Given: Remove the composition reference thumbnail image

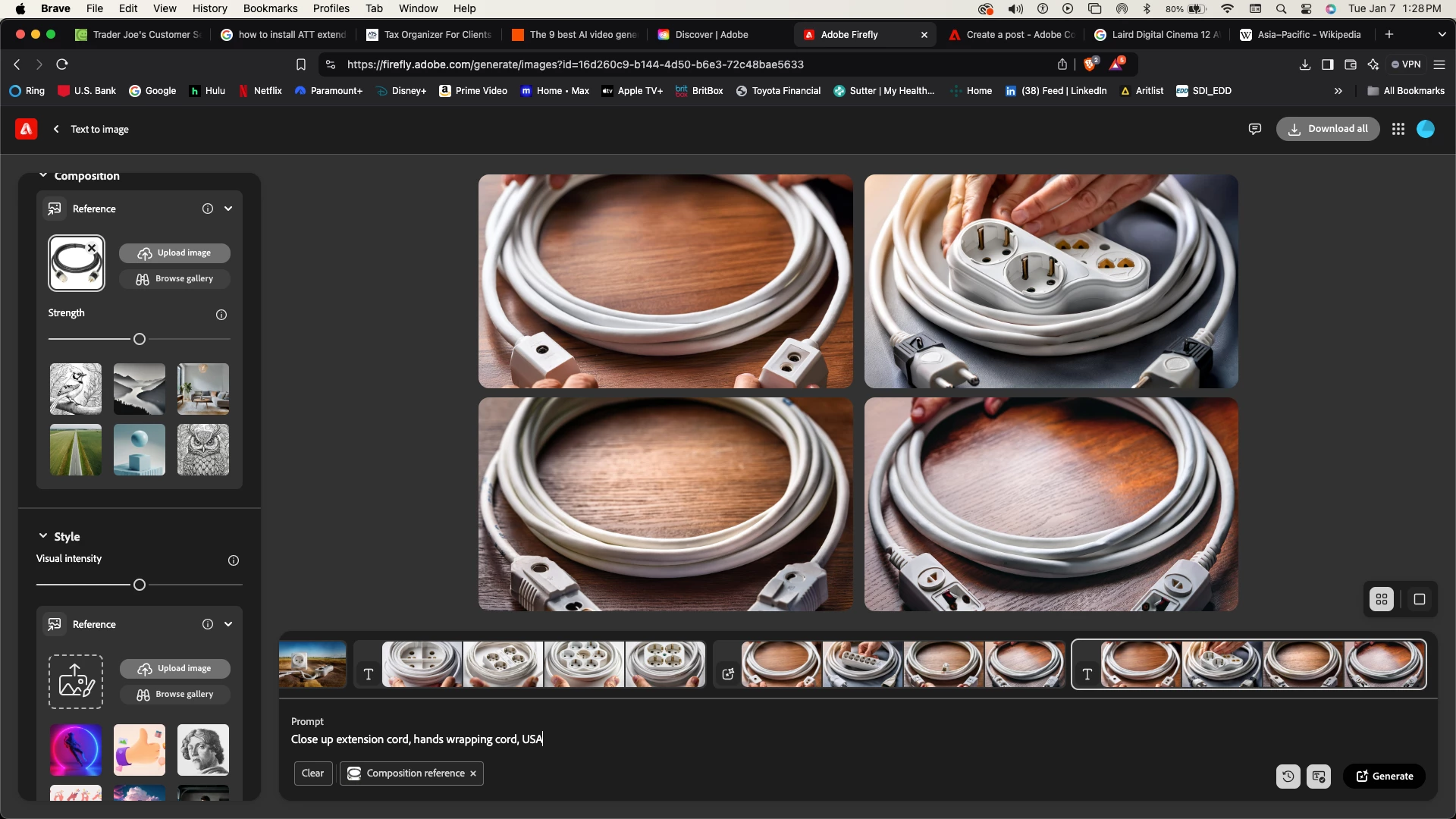Looking at the screenshot, I should tap(92, 248).
